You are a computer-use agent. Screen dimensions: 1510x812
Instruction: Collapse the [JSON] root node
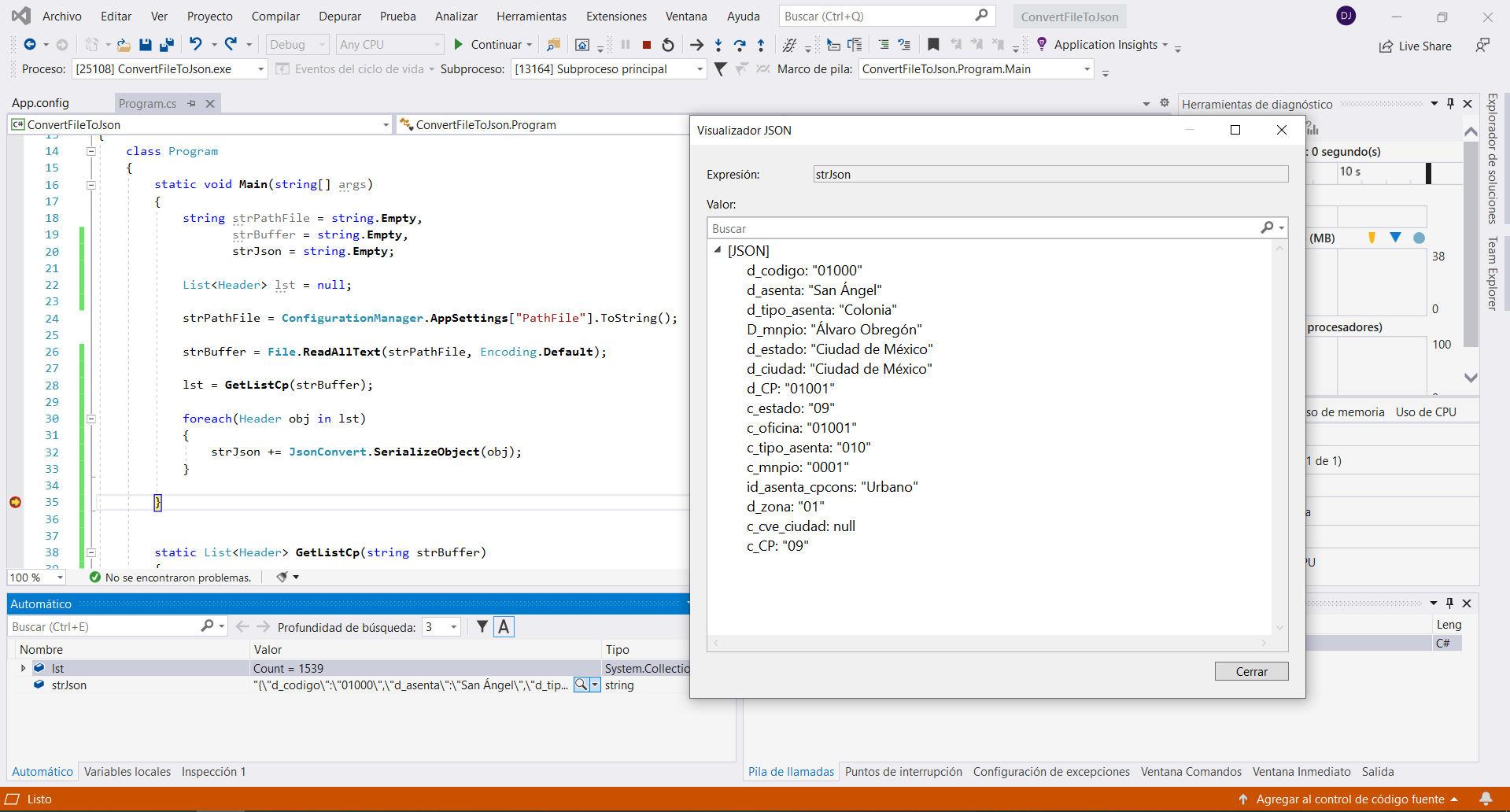[718, 250]
